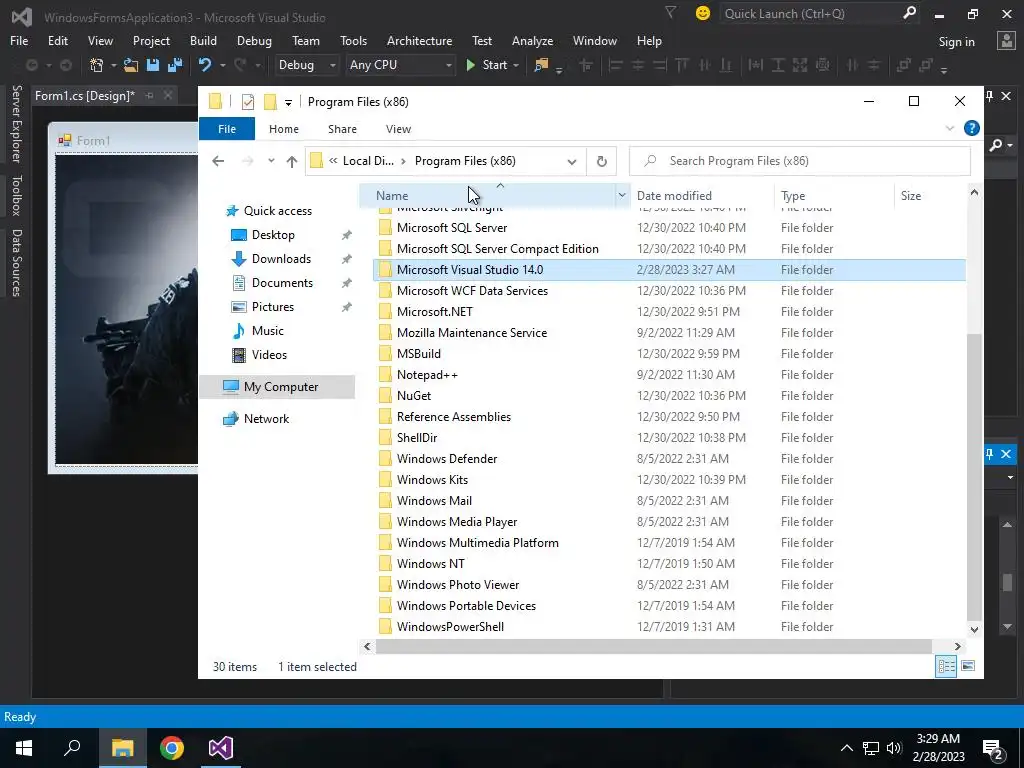Open the Name column filter dropdown
1024x768 pixels.
(622, 195)
